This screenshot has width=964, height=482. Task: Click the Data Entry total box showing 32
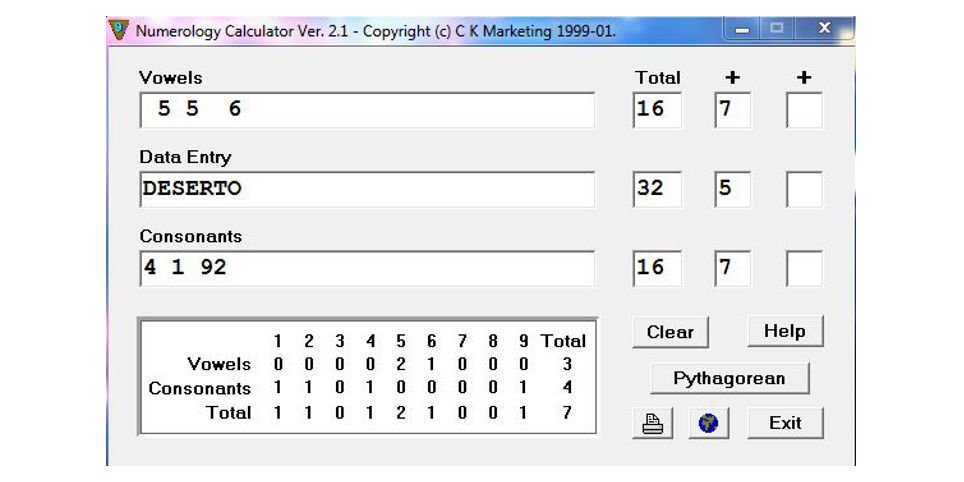click(x=657, y=189)
